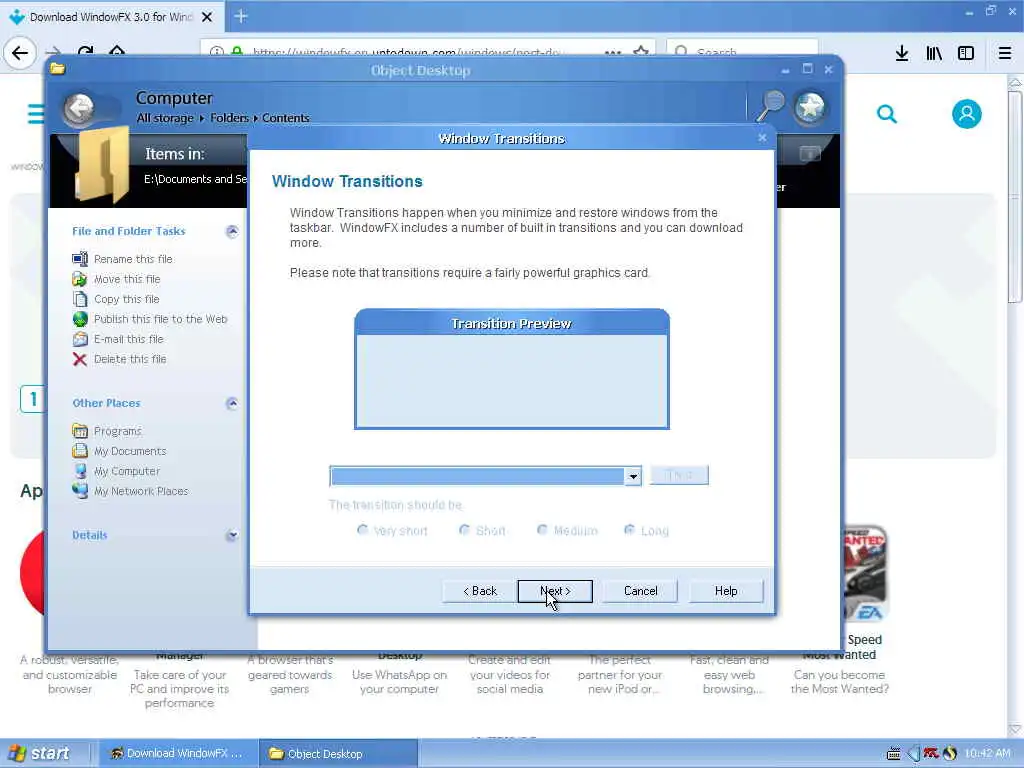Click the browser back arrow button
This screenshot has height=768, width=1024.
(x=20, y=52)
